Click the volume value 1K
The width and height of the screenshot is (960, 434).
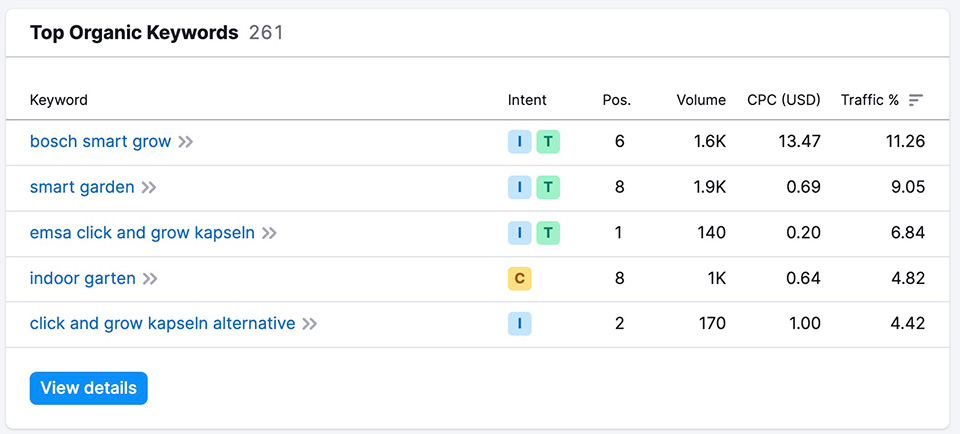pos(716,279)
